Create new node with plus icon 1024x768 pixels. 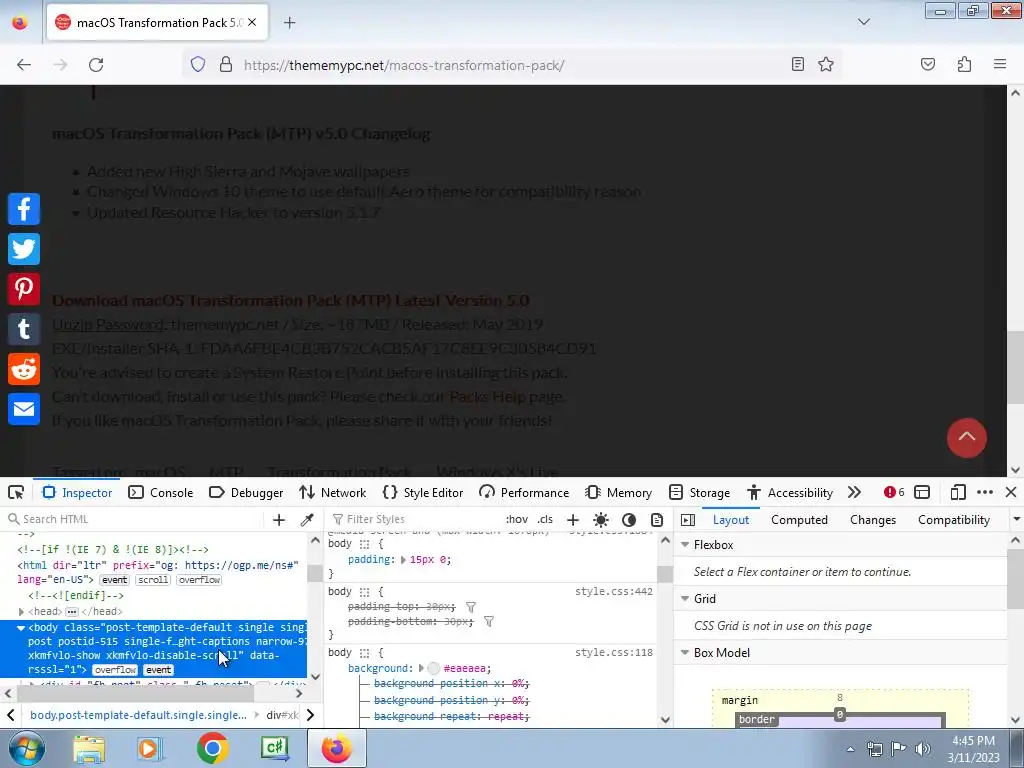[279, 519]
